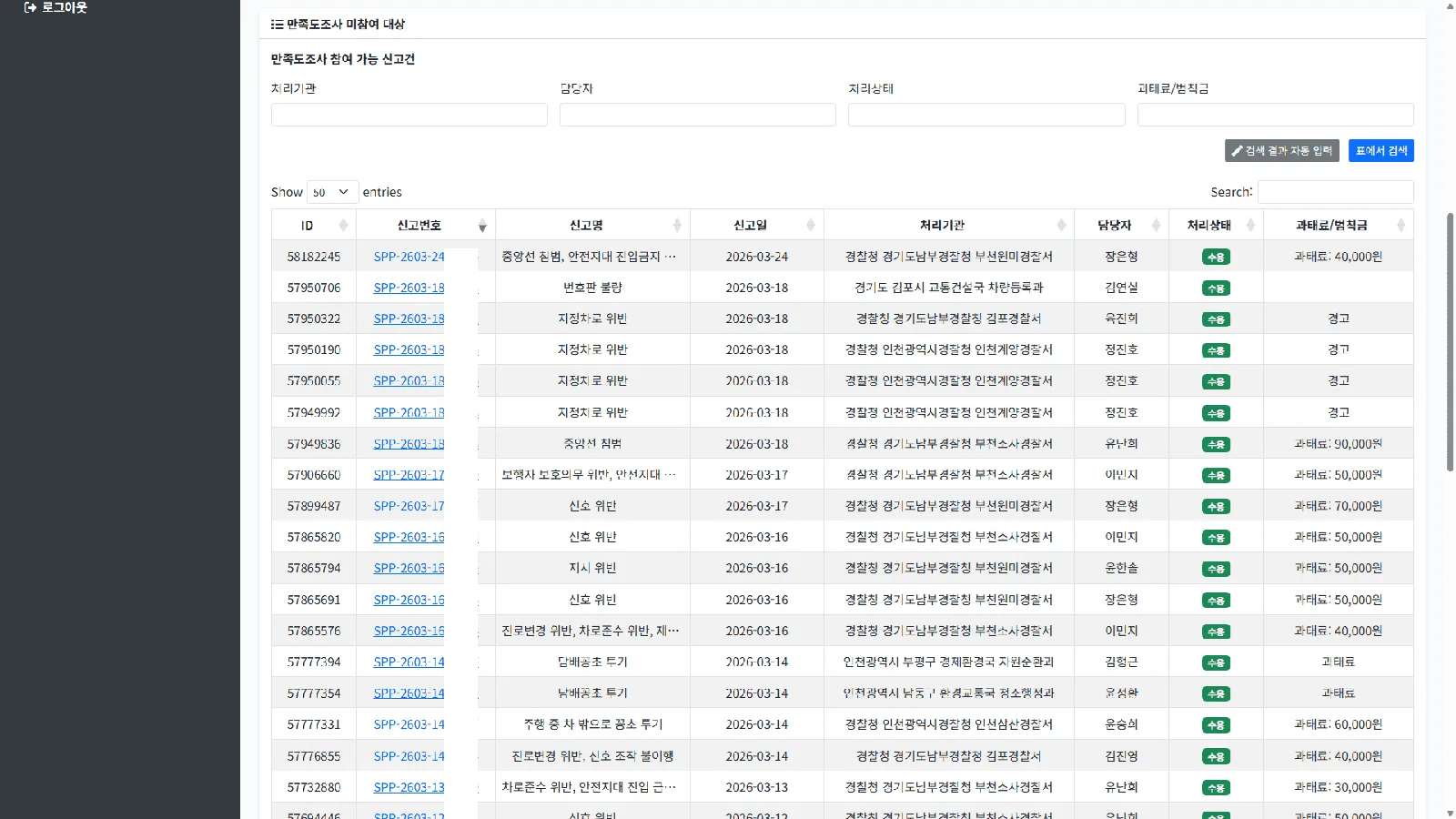Click the '과태료: 60,000원' fine cell

(1339, 724)
